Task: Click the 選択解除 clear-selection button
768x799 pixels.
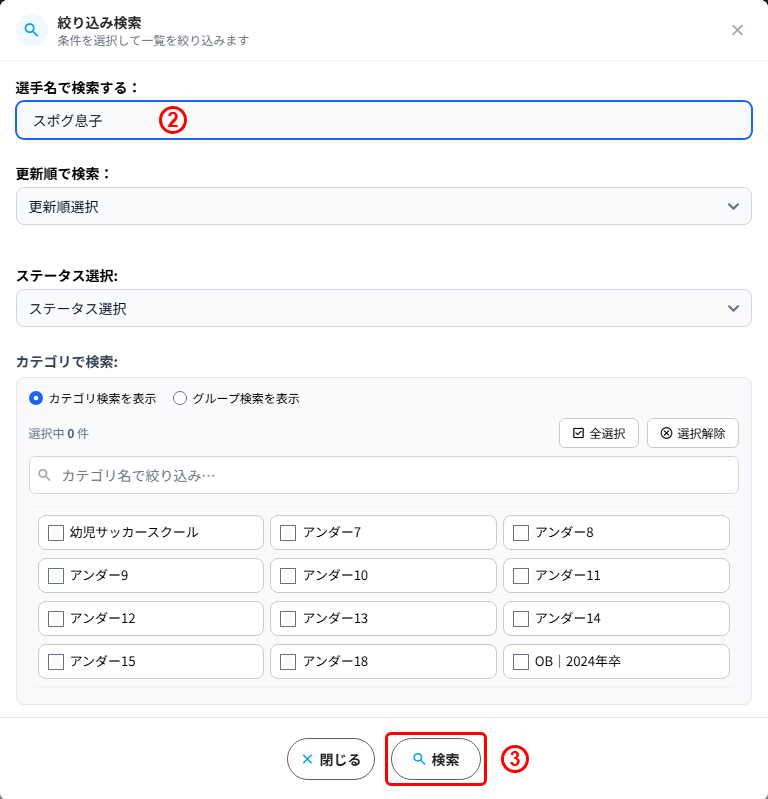Action: (693, 433)
